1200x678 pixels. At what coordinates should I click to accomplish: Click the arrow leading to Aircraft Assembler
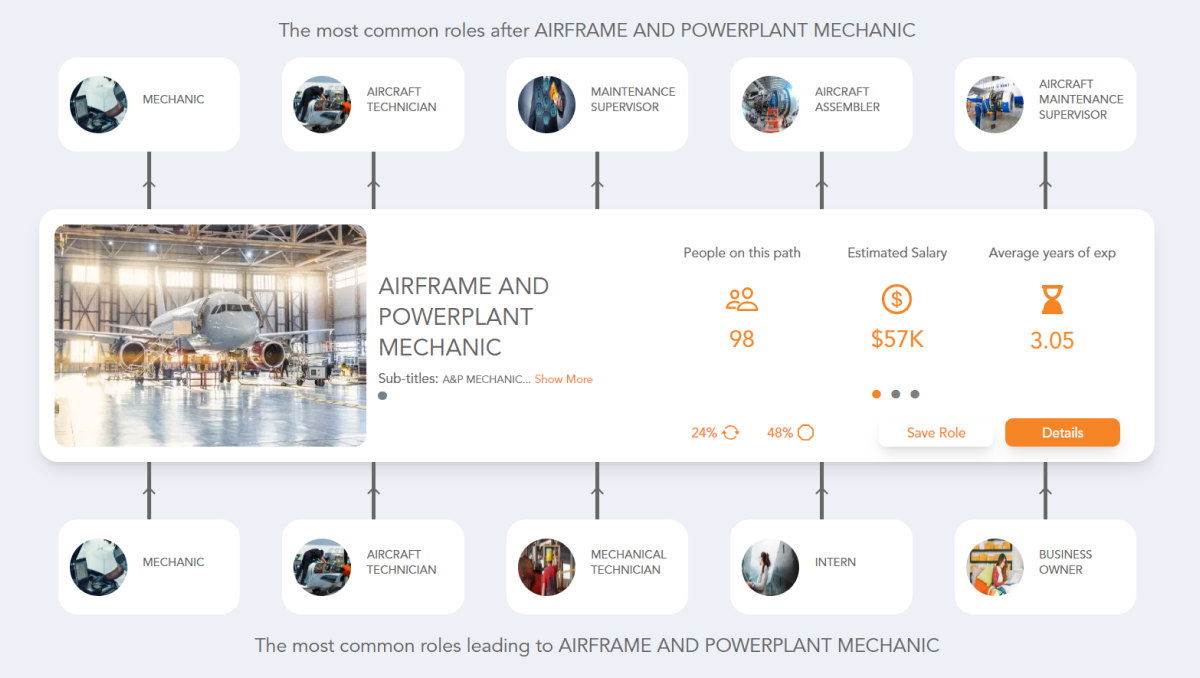[820, 185]
